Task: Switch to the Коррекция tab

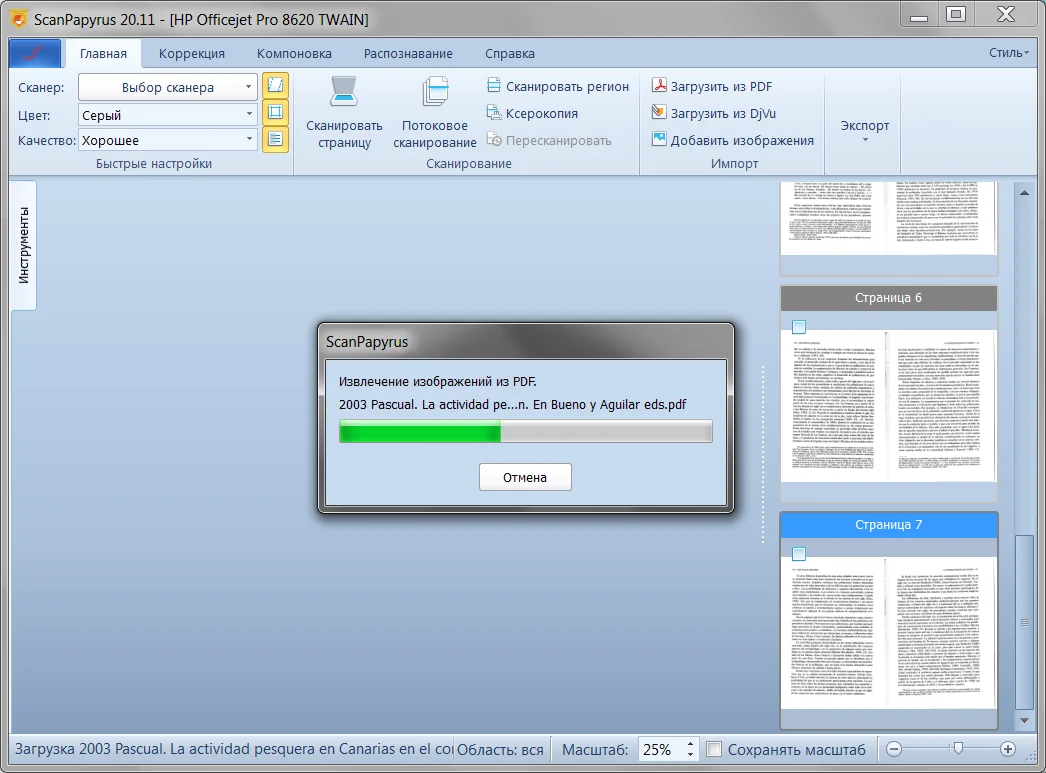Action: click(191, 54)
